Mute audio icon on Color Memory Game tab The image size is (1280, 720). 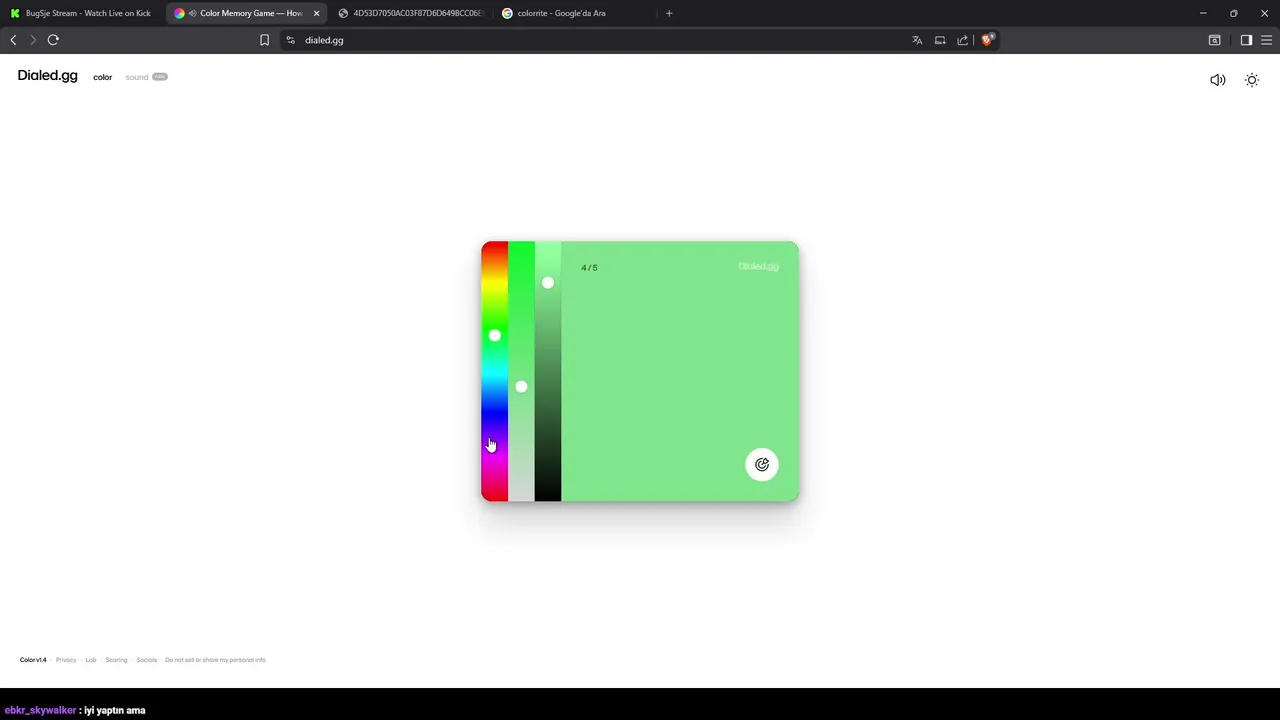click(192, 13)
